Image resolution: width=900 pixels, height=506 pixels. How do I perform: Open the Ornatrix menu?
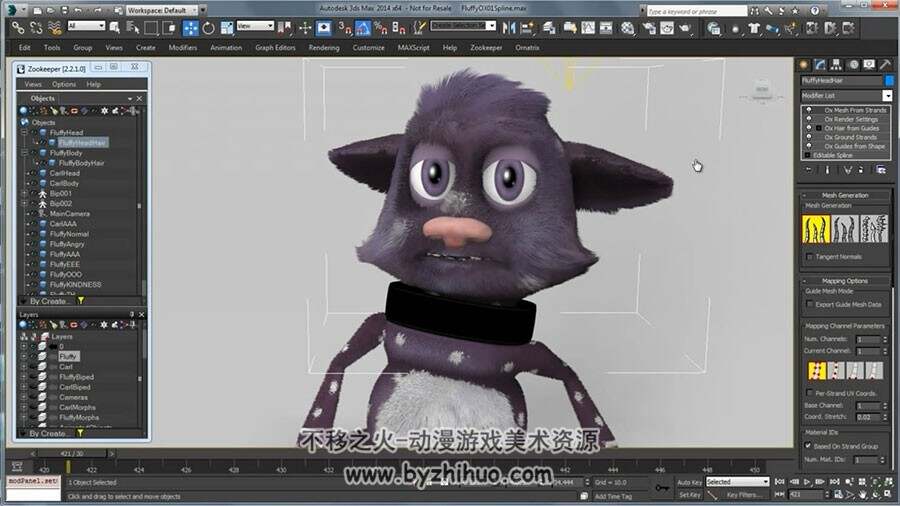[527, 48]
